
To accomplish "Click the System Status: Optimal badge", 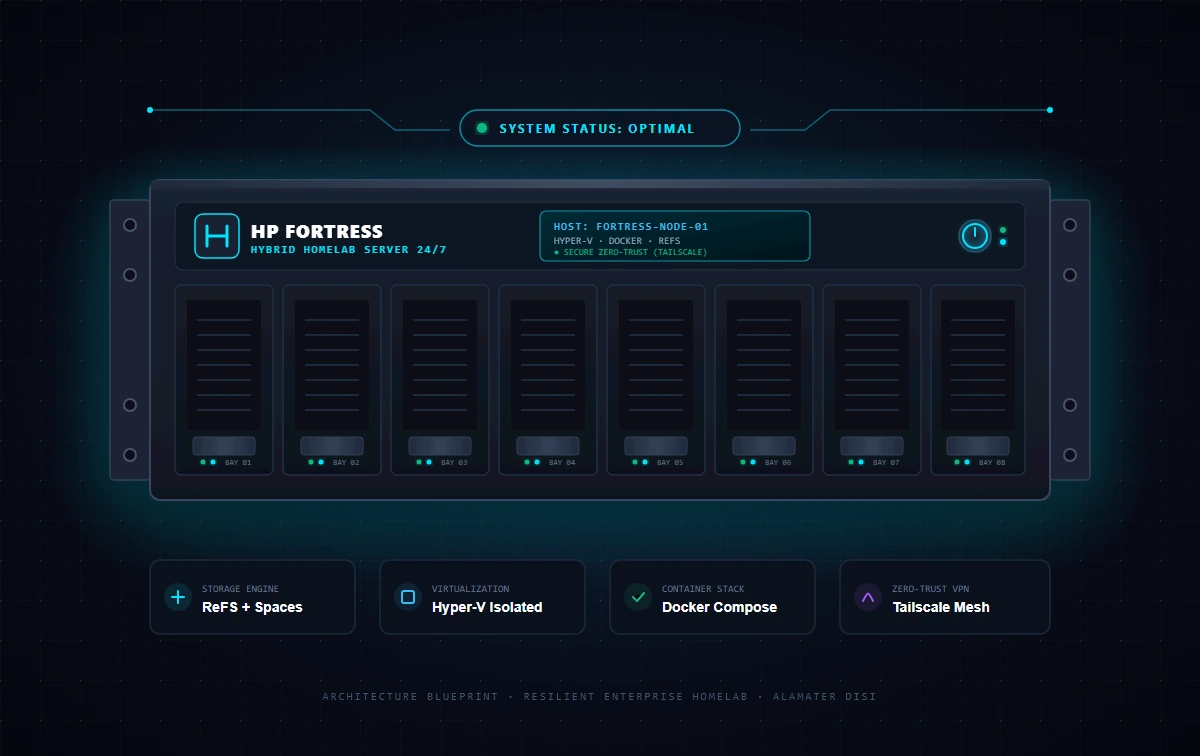I will click(x=600, y=128).
